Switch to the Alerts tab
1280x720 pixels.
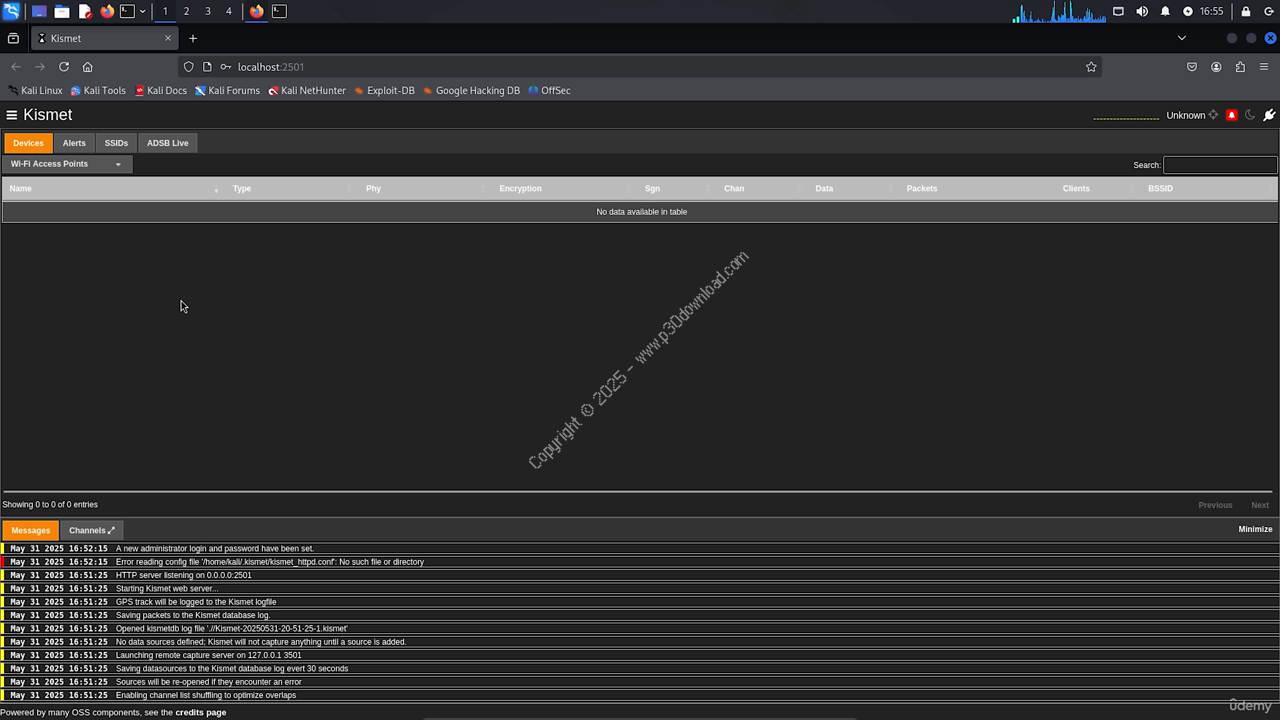point(74,143)
